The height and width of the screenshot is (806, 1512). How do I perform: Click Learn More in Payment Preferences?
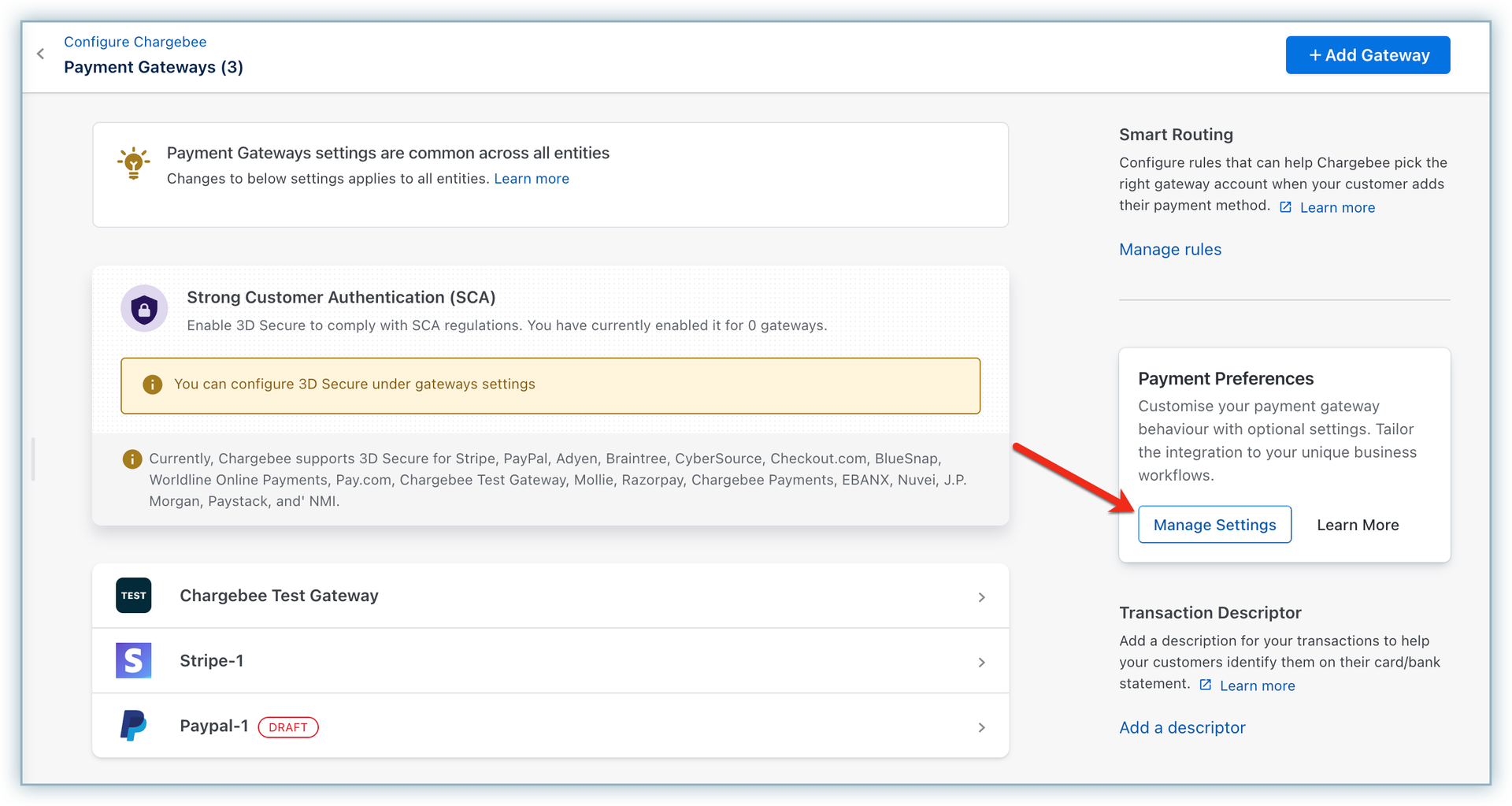tap(1358, 526)
